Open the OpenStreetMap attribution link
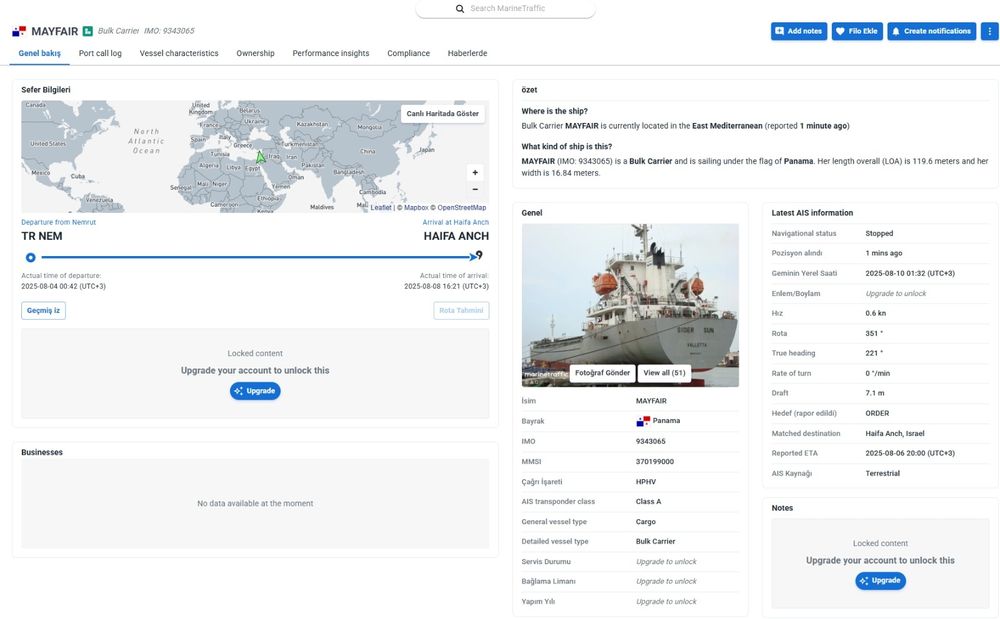Viewport: 1000px width, 619px height. (x=462, y=208)
